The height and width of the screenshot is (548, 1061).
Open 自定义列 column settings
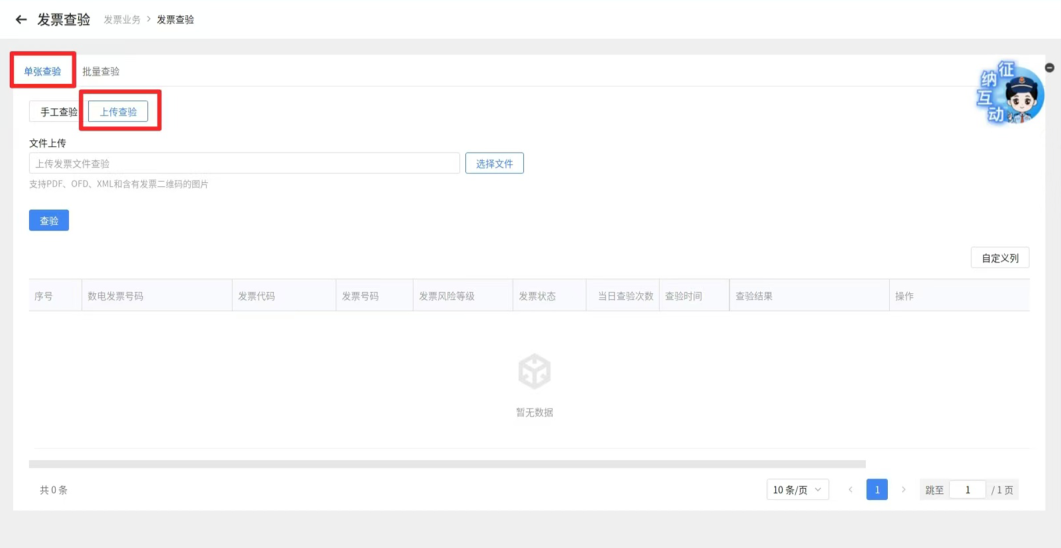click(x=1000, y=258)
